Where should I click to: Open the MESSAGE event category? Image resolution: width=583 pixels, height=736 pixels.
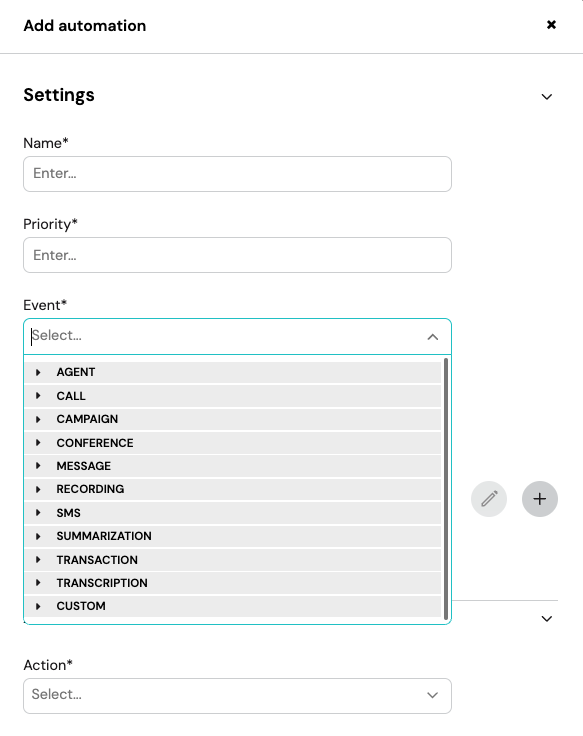[233, 466]
